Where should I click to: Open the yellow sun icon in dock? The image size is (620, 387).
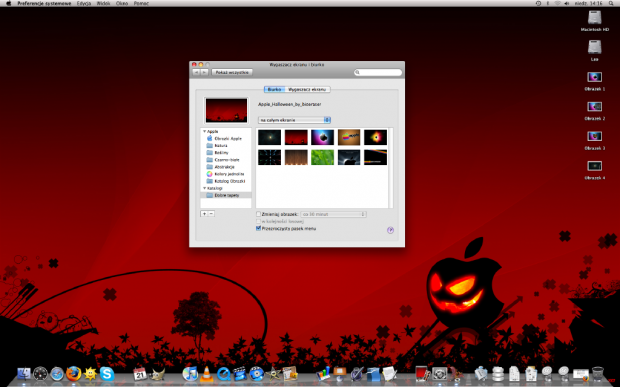point(90,374)
